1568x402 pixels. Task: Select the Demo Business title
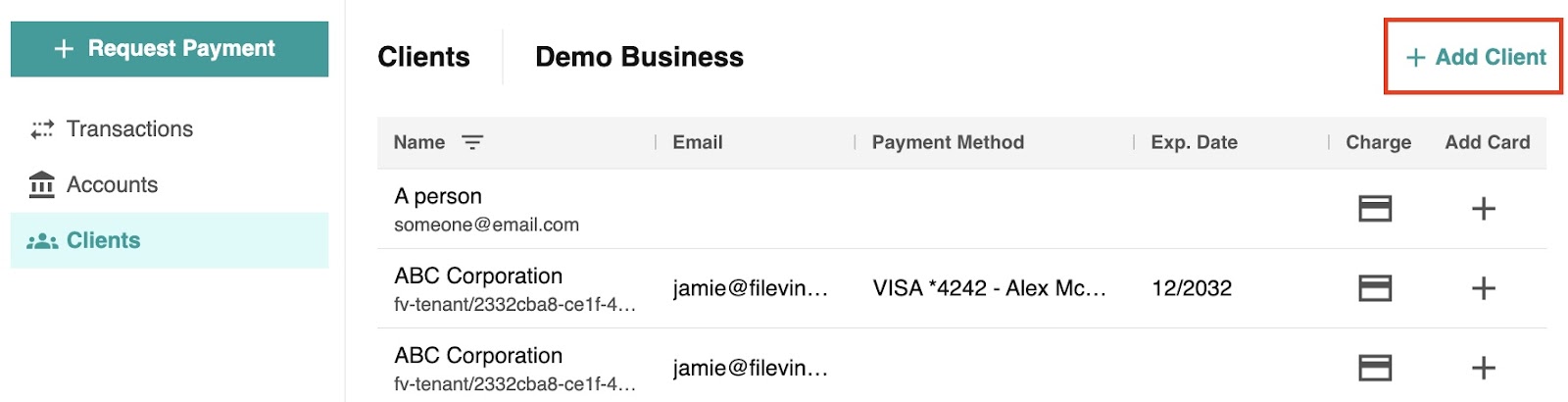click(x=639, y=57)
